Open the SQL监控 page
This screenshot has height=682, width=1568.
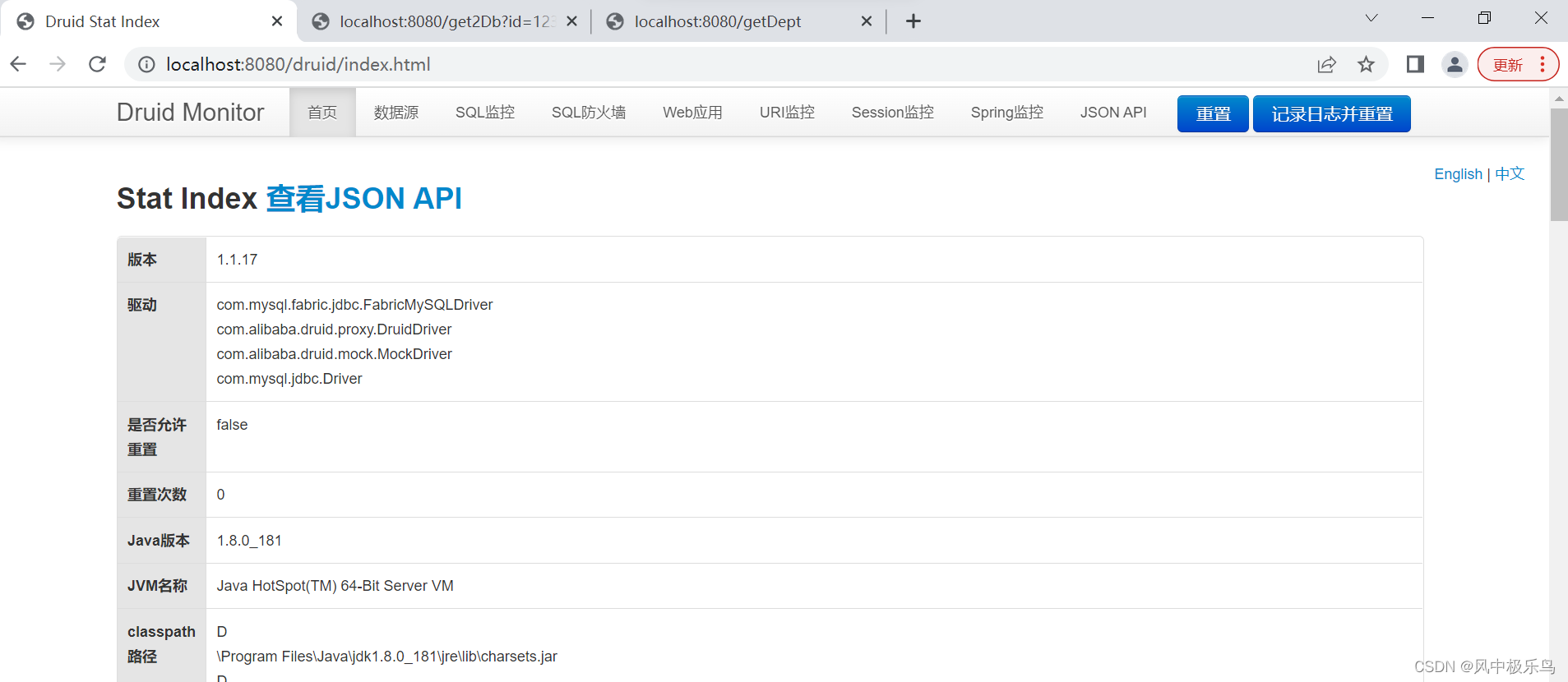coord(485,113)
